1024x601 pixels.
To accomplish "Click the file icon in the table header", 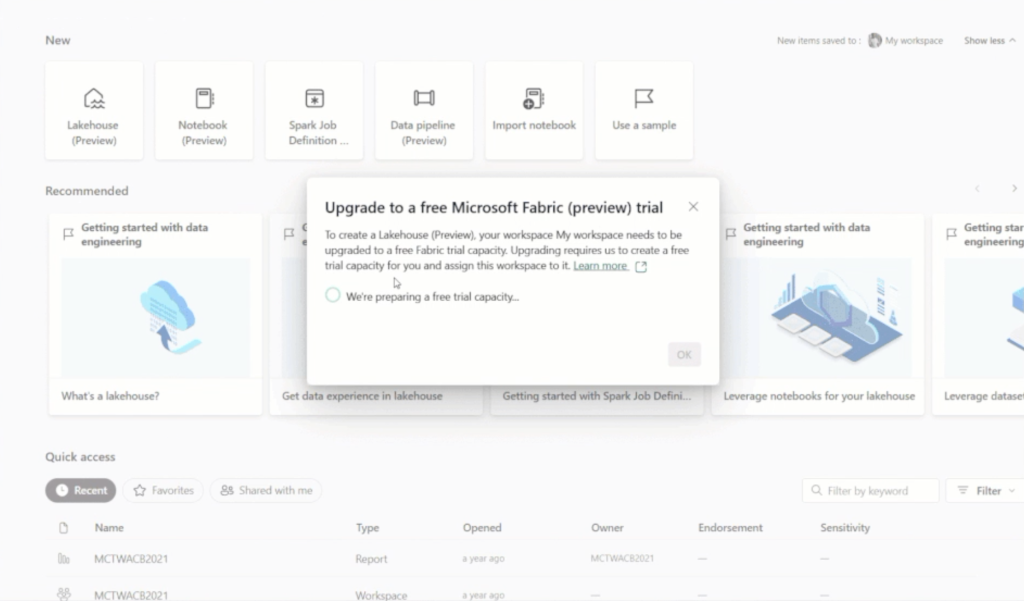I will (63, 528).
